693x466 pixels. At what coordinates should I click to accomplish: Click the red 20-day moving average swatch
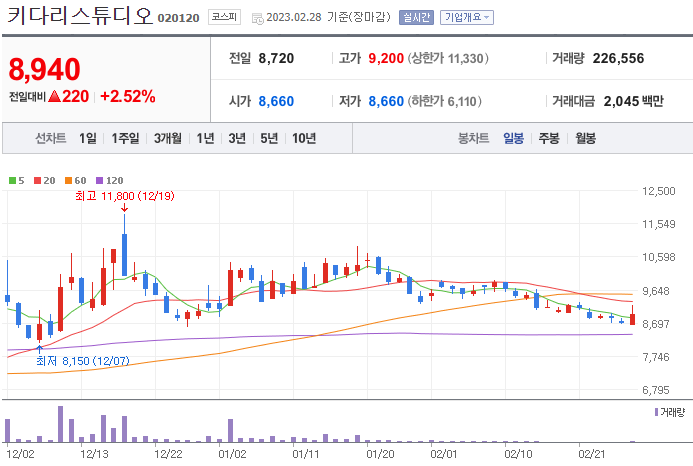(x=38, y=180)
